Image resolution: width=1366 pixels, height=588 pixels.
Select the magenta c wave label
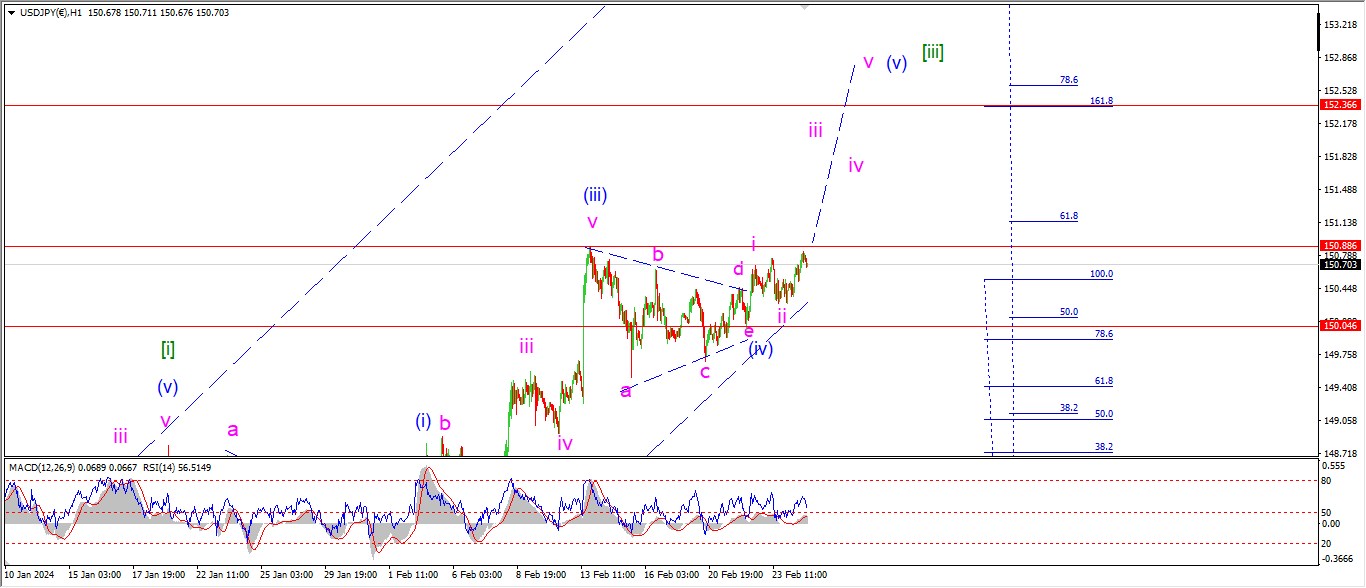(705, 372)
